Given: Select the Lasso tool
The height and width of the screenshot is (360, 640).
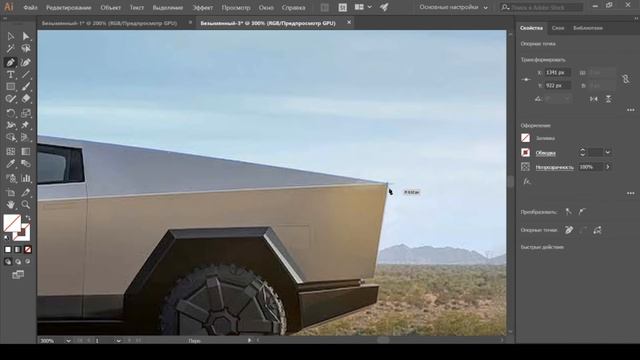Looking at the screenshot, I should (26, 49).
